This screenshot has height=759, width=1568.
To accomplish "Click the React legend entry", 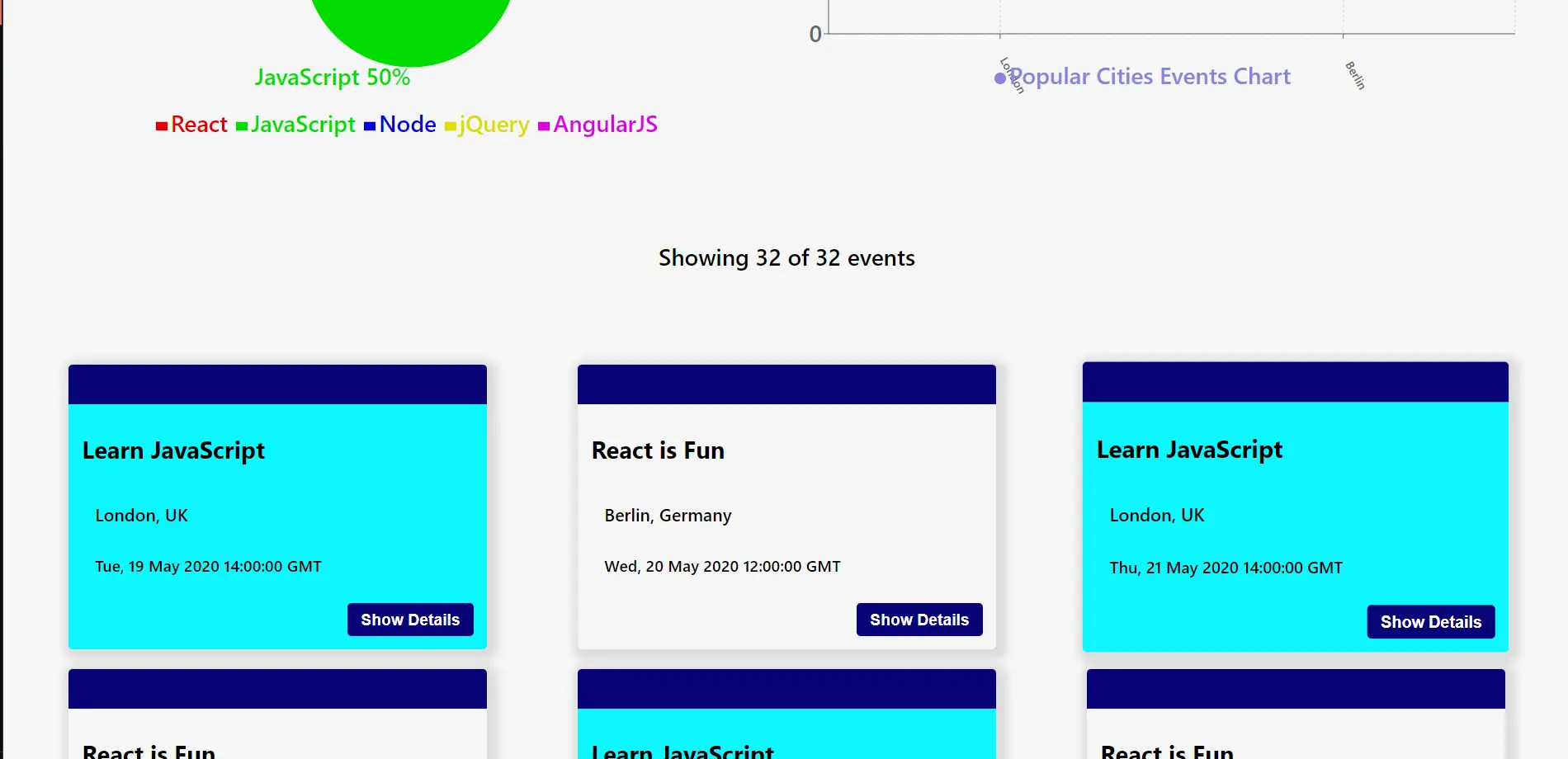I will [191, 125].
